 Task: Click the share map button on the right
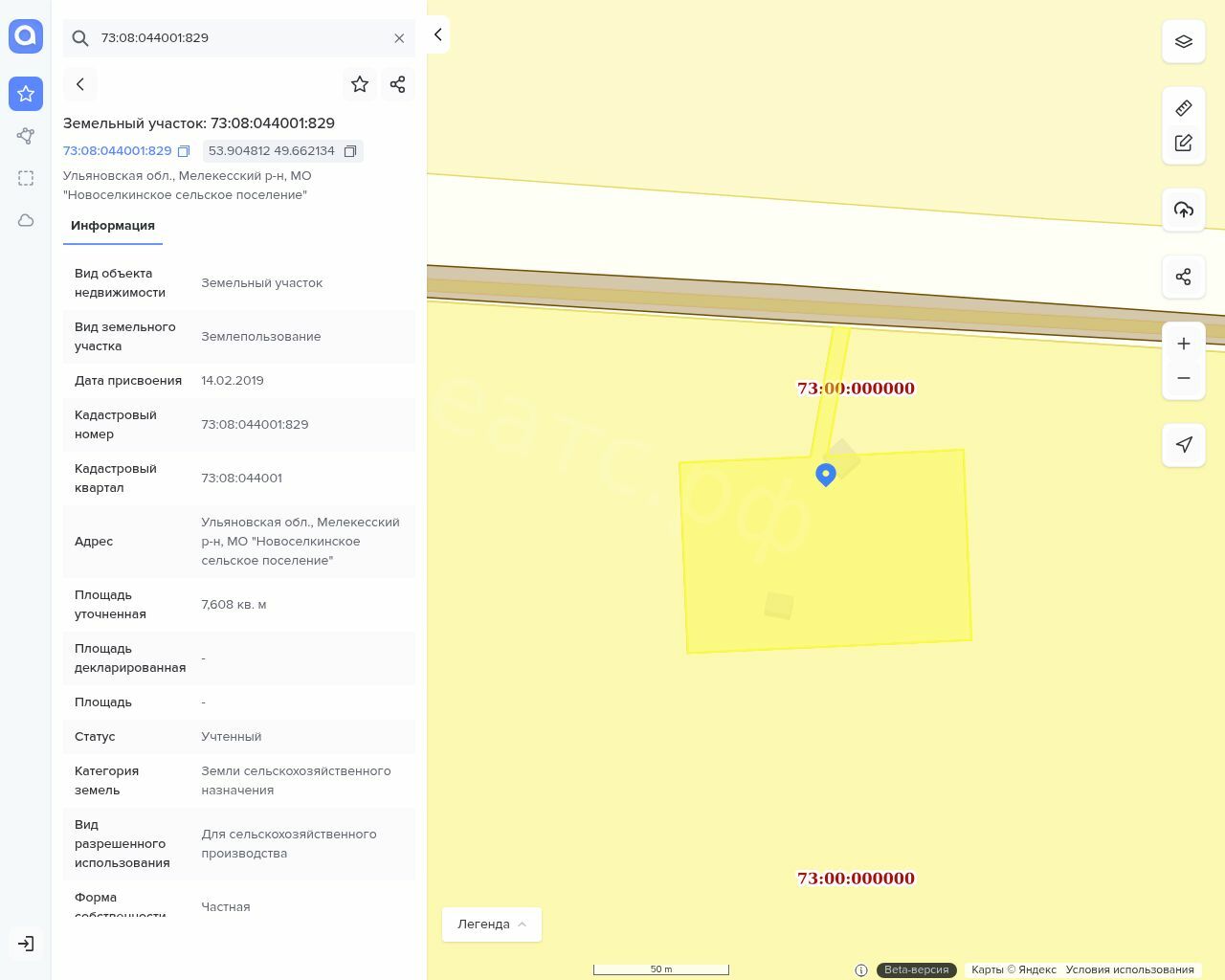1183,277
